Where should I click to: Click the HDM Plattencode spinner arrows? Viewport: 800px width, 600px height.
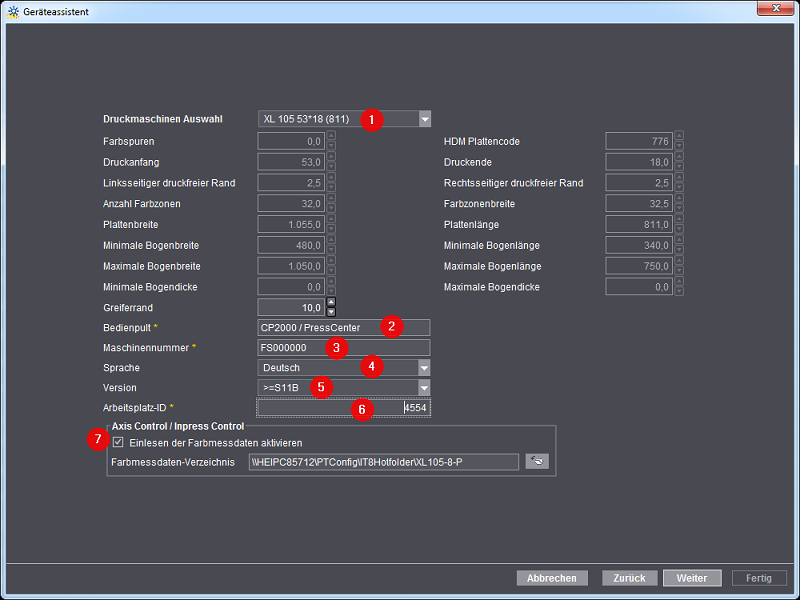point(679,141)
